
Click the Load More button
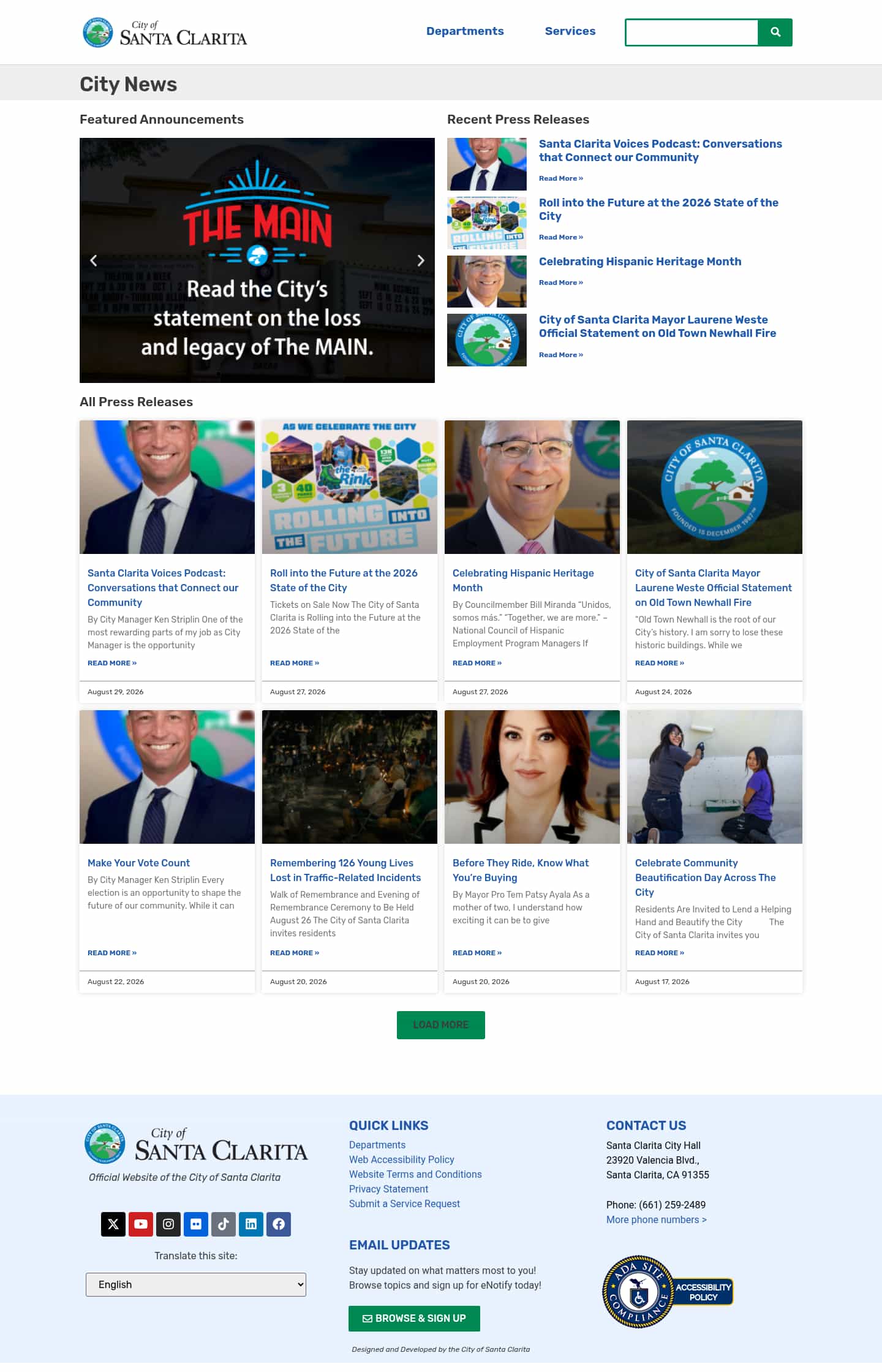pyautogui.click(x=441, y=1025)
